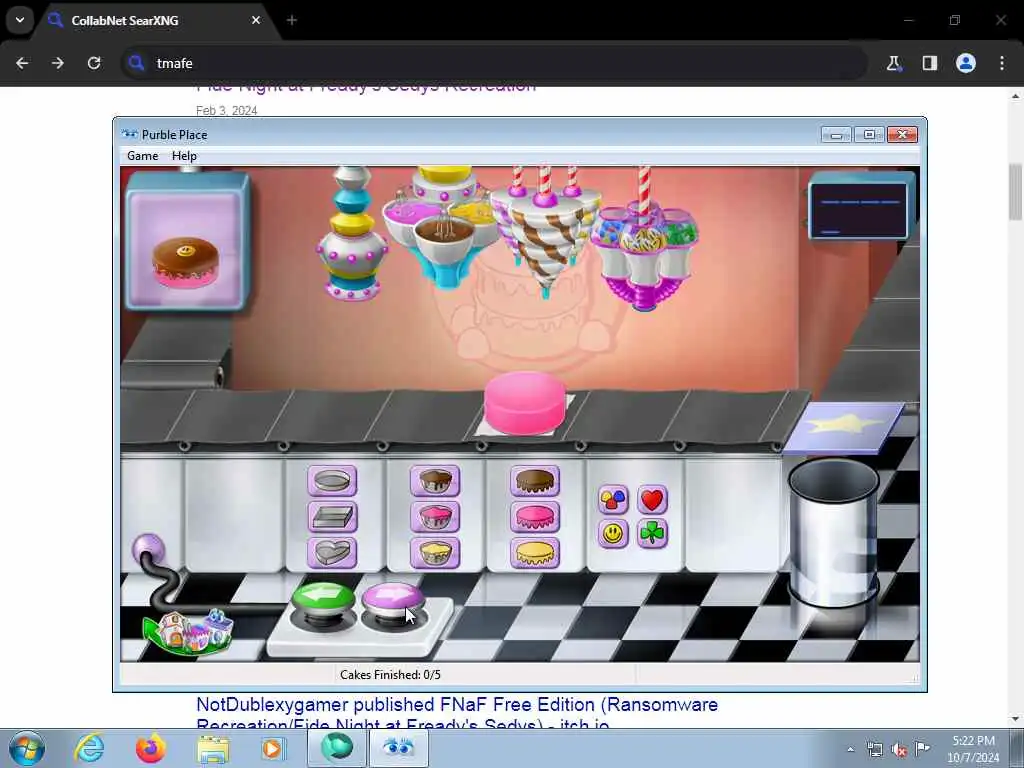The height and width of the screenshot is (768, 1024).
Task: Close the CollabNet SearXNG tab
Action: (x=256, y=20)
